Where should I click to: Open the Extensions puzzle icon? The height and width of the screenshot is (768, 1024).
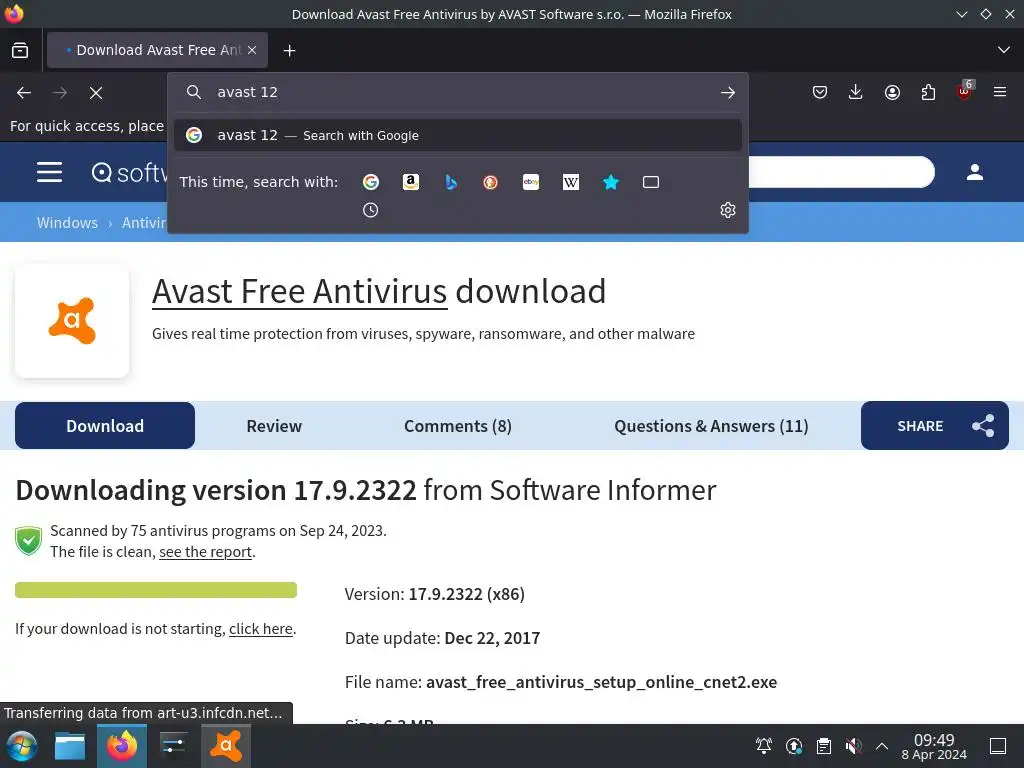coord(928,93)
